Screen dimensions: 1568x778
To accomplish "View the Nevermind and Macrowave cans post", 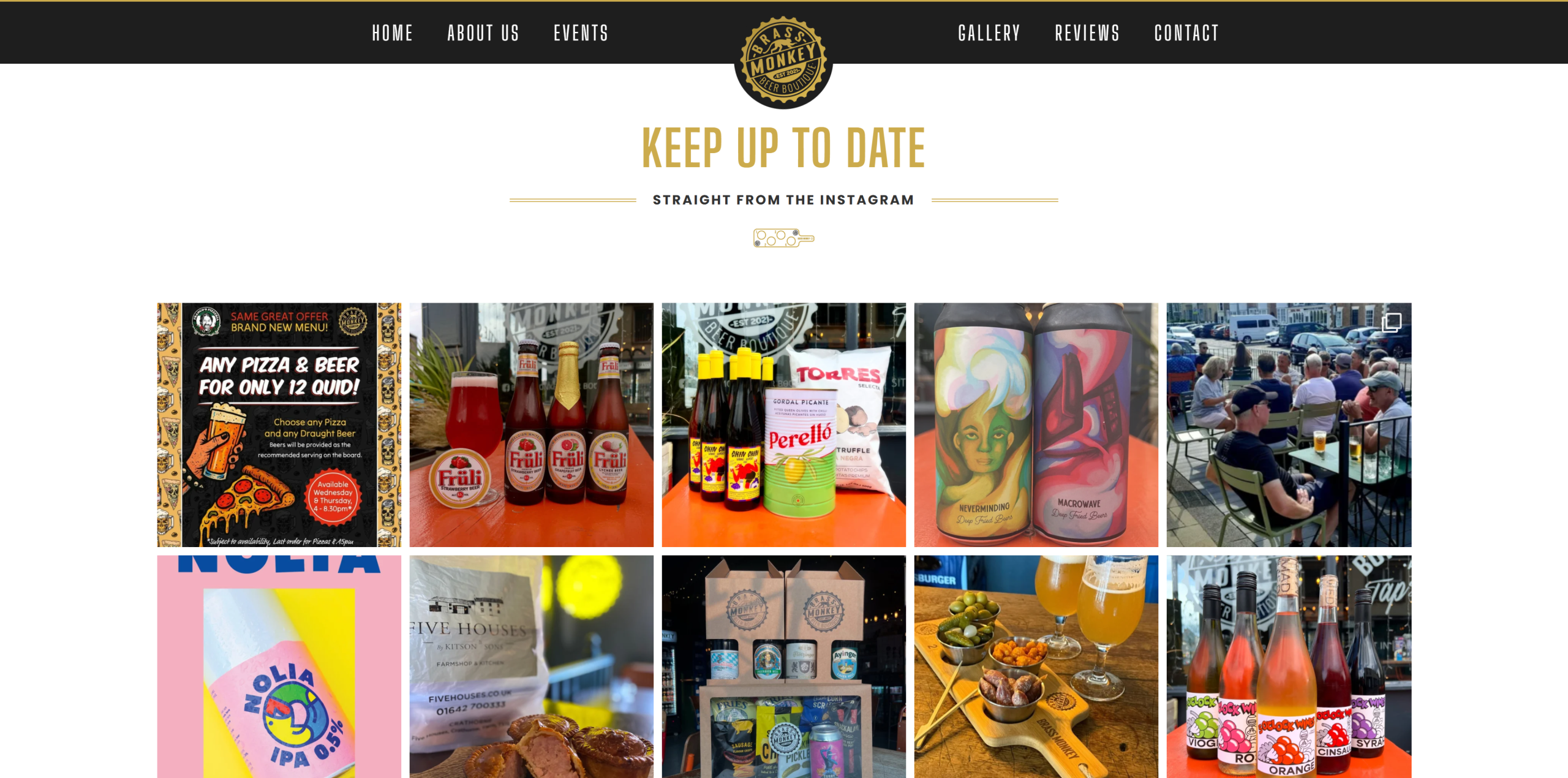I will pos(1036,425).
